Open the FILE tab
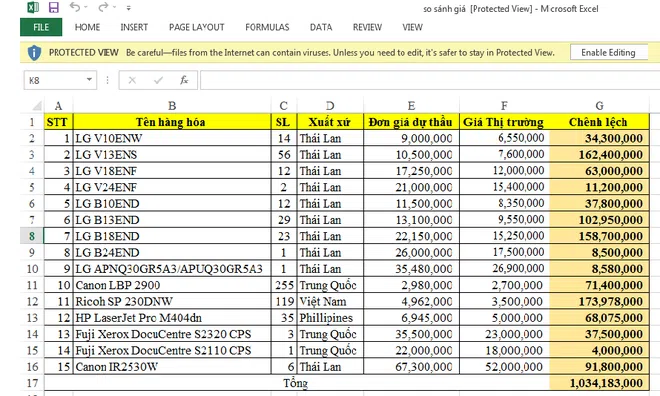 [x=41, y=27]
